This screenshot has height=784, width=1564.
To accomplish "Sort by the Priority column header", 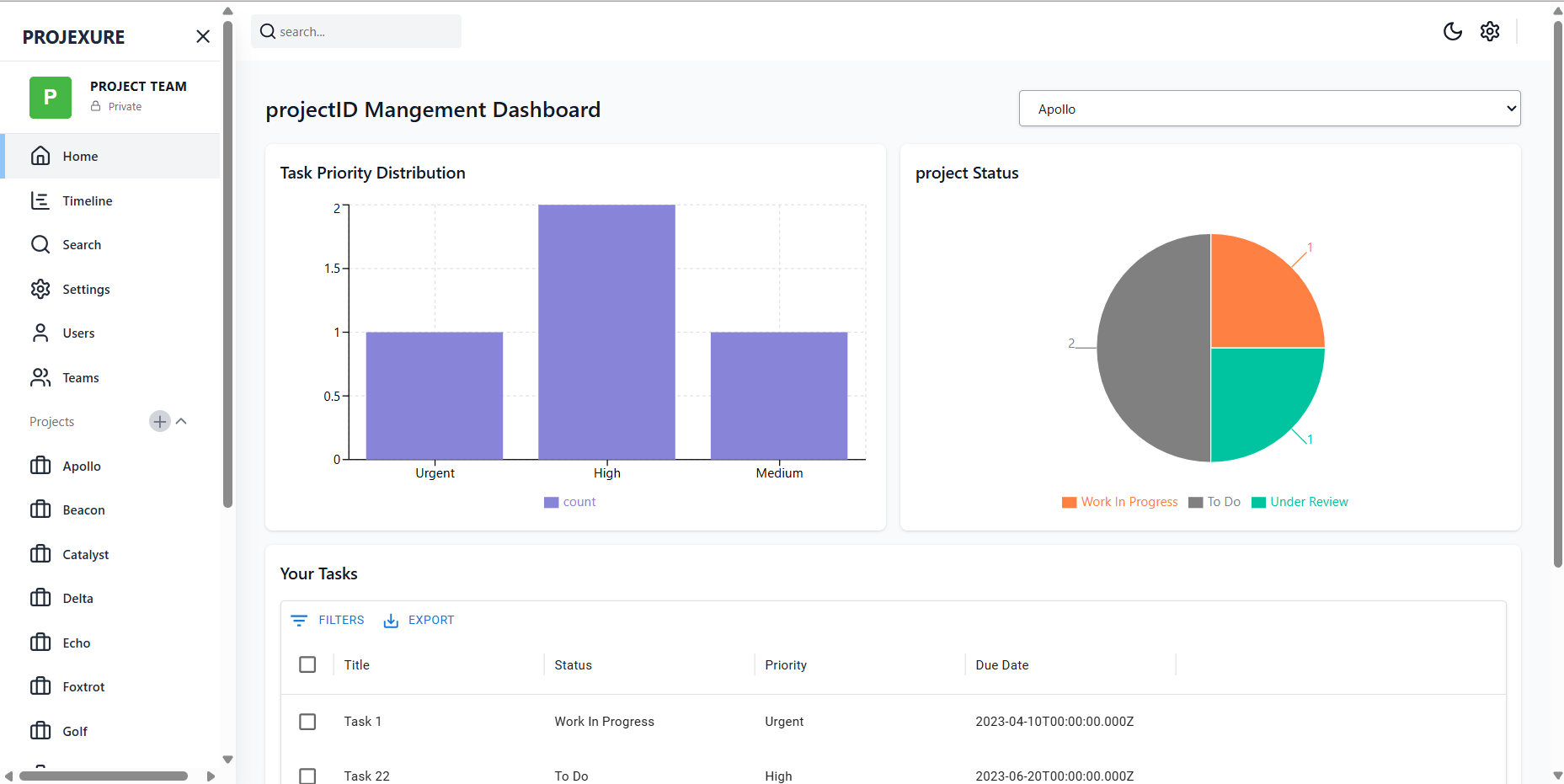I will pyautogui.click(x=786, y=664).
